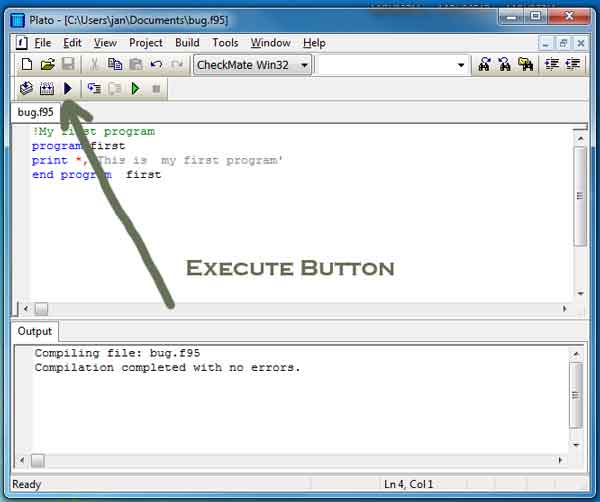This screenshot has height=502, width=600.
Task: Copy selection with the Copy icon
Action: pos(115,64)
